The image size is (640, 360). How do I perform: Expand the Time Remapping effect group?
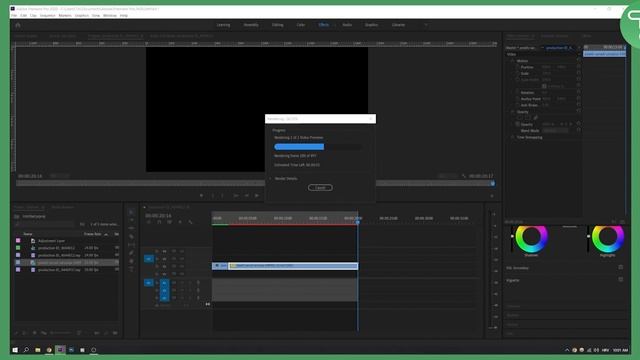(x=513, y=138)
